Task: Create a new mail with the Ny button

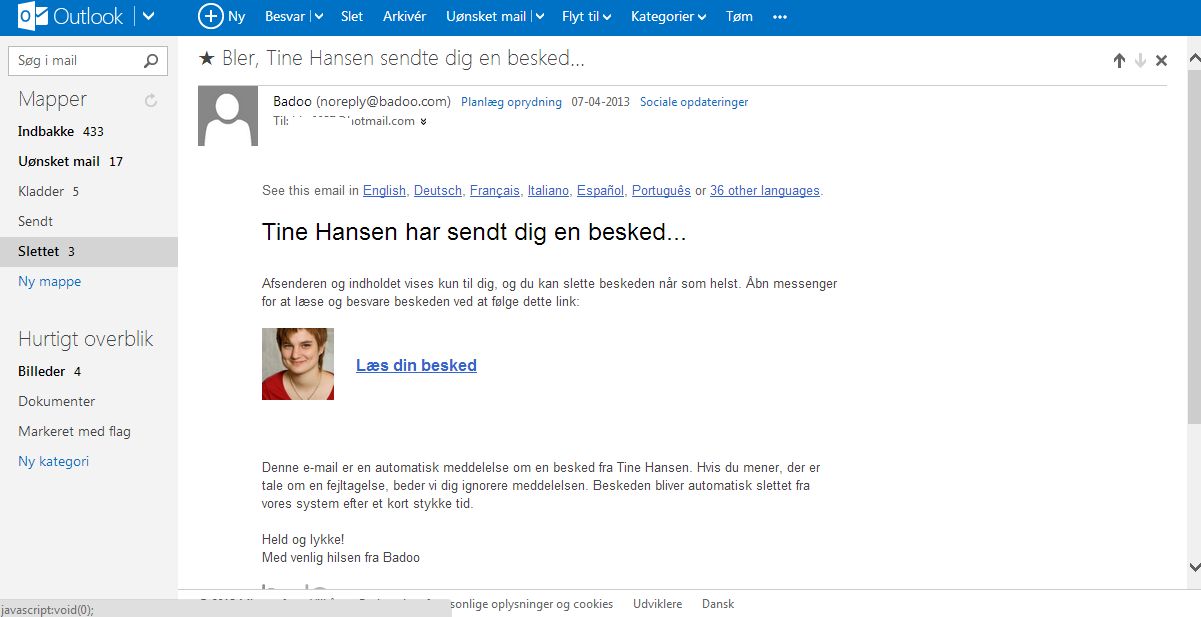Action: point(222,16)
